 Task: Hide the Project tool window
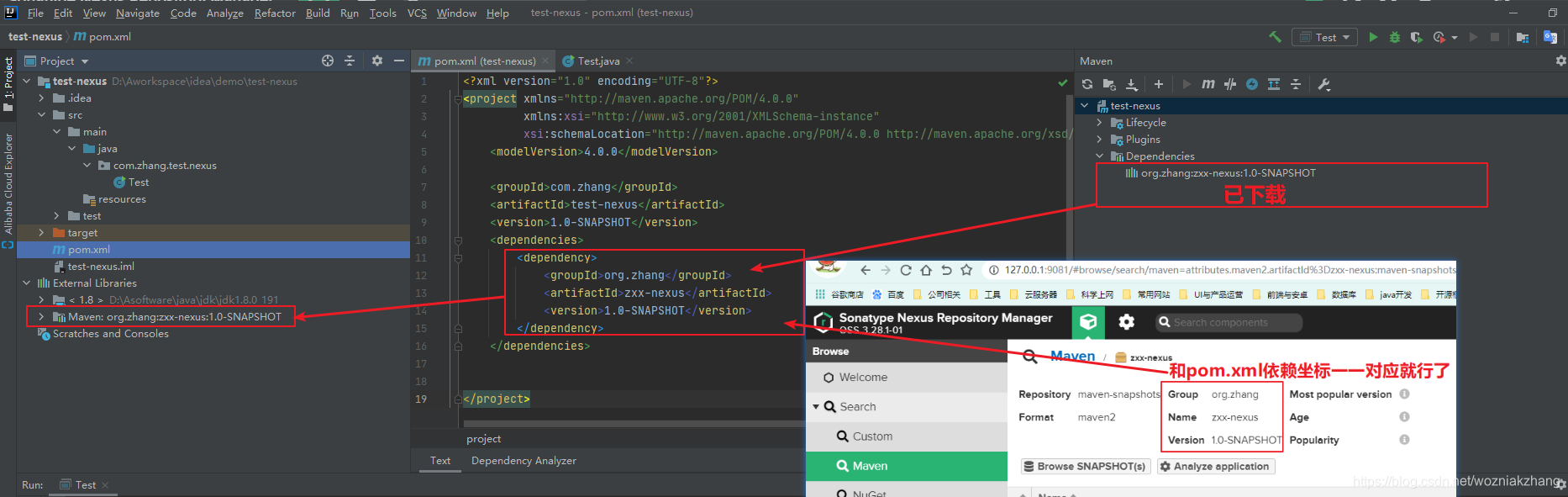point(399,61)
